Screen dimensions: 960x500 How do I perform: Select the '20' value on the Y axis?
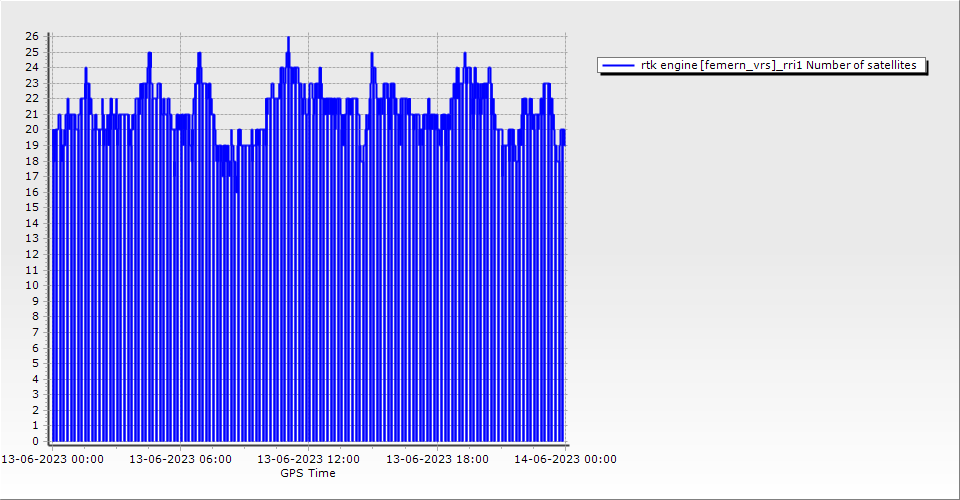pos(32,129)
